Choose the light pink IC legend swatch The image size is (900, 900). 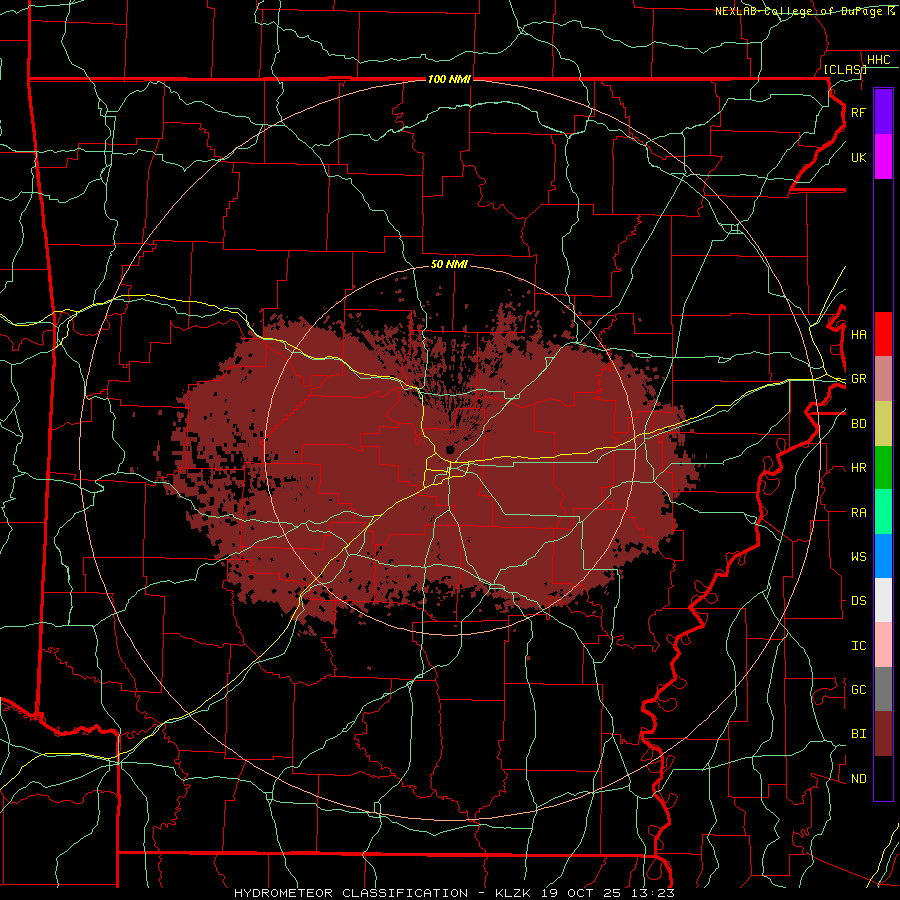[883, 645]
